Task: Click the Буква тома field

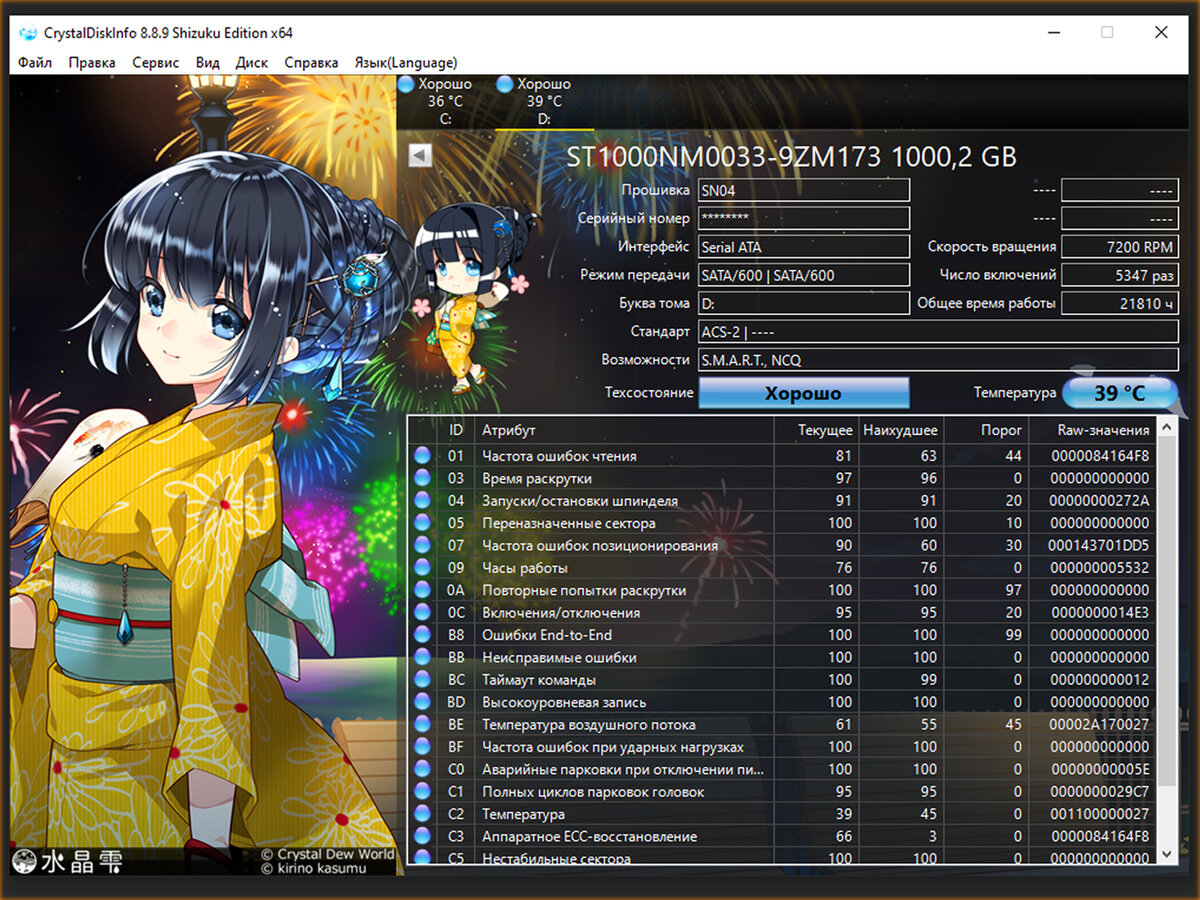Action: pos(804,302)
